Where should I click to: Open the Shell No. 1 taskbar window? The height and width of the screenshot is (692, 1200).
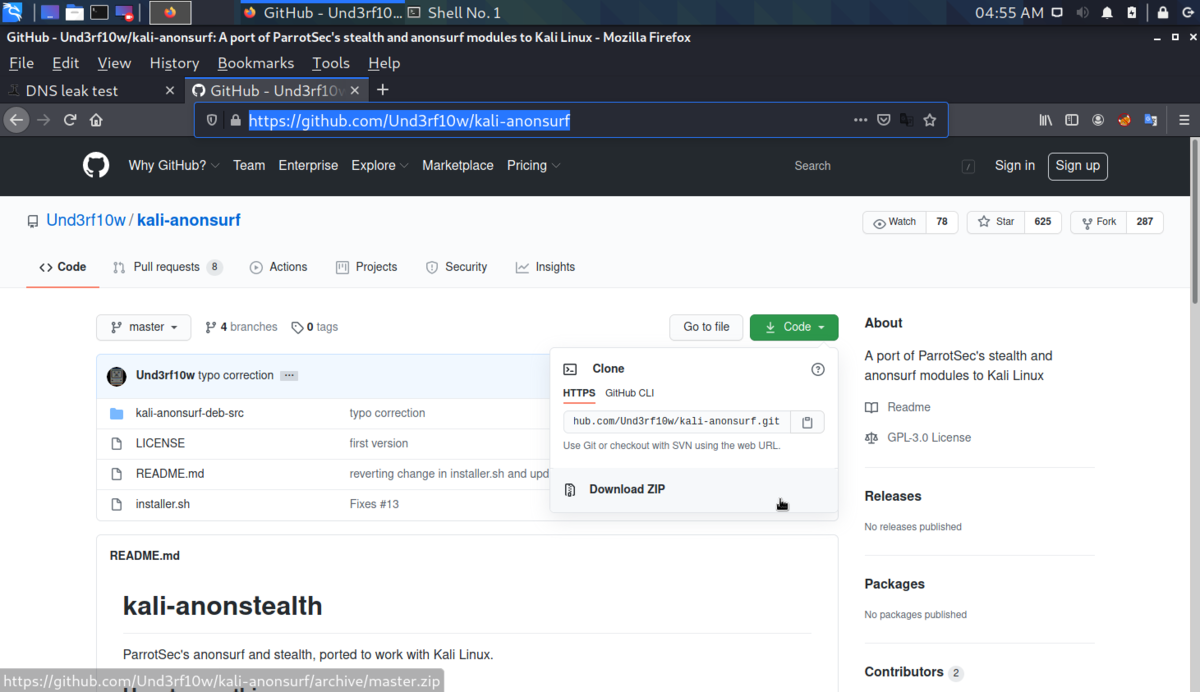(x=455, y=13)
